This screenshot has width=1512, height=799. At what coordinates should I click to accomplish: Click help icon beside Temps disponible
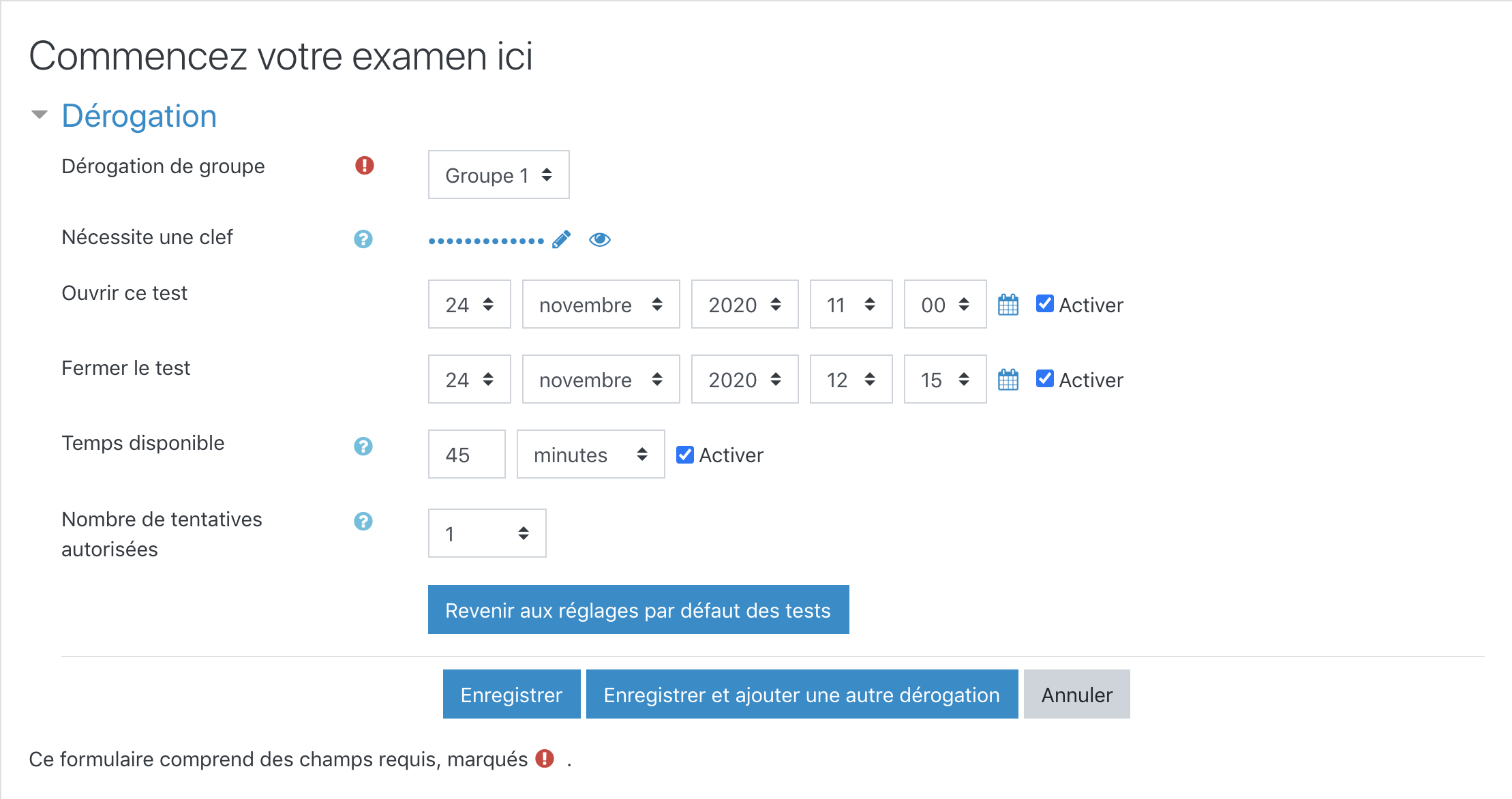(363, 447)
